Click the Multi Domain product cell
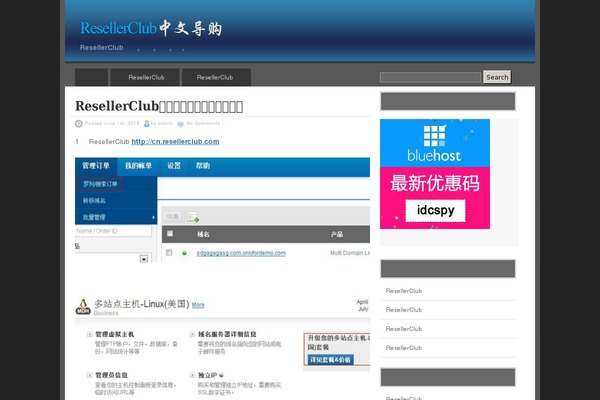The height and width of the screenshot is (400, 600). [350, 253]
